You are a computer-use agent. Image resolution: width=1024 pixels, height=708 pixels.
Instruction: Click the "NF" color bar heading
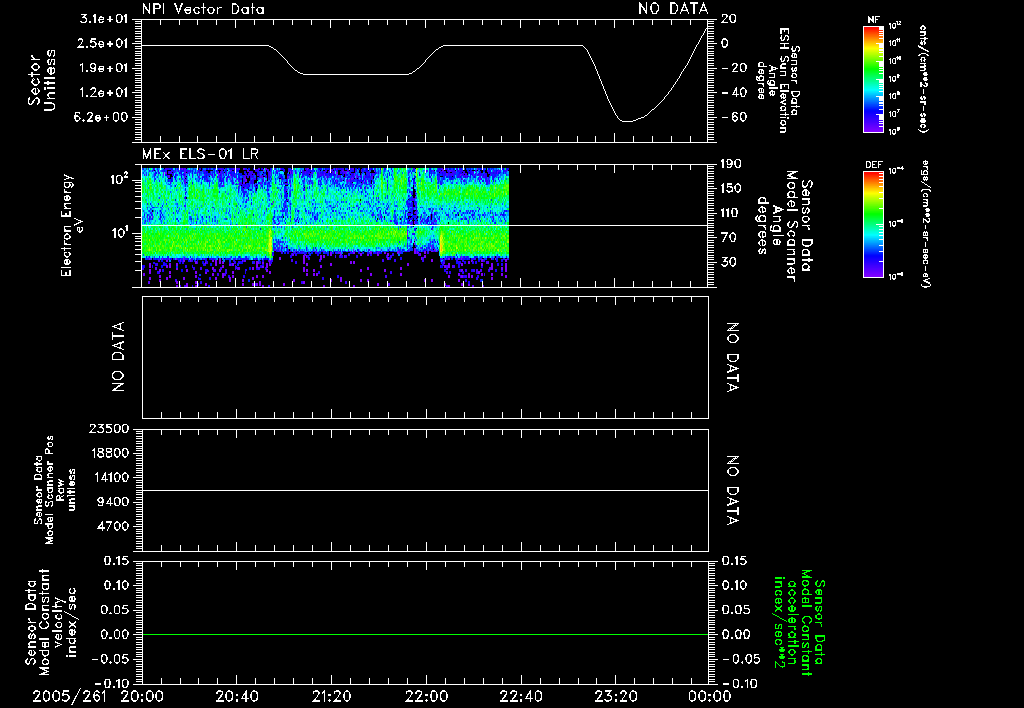(874, 20)
